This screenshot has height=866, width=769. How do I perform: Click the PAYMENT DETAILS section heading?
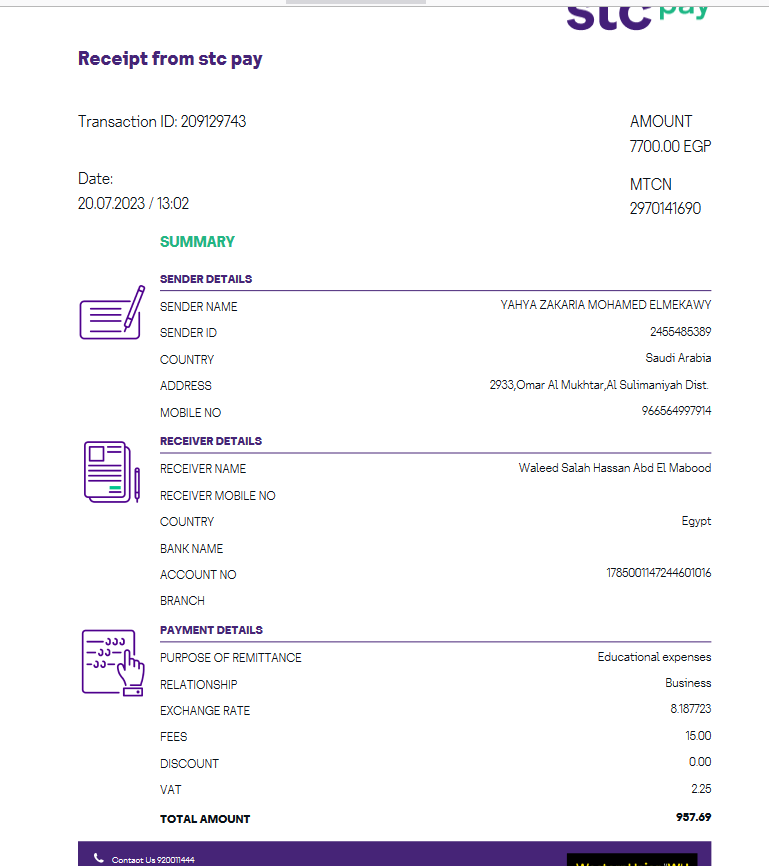(212, 630)
